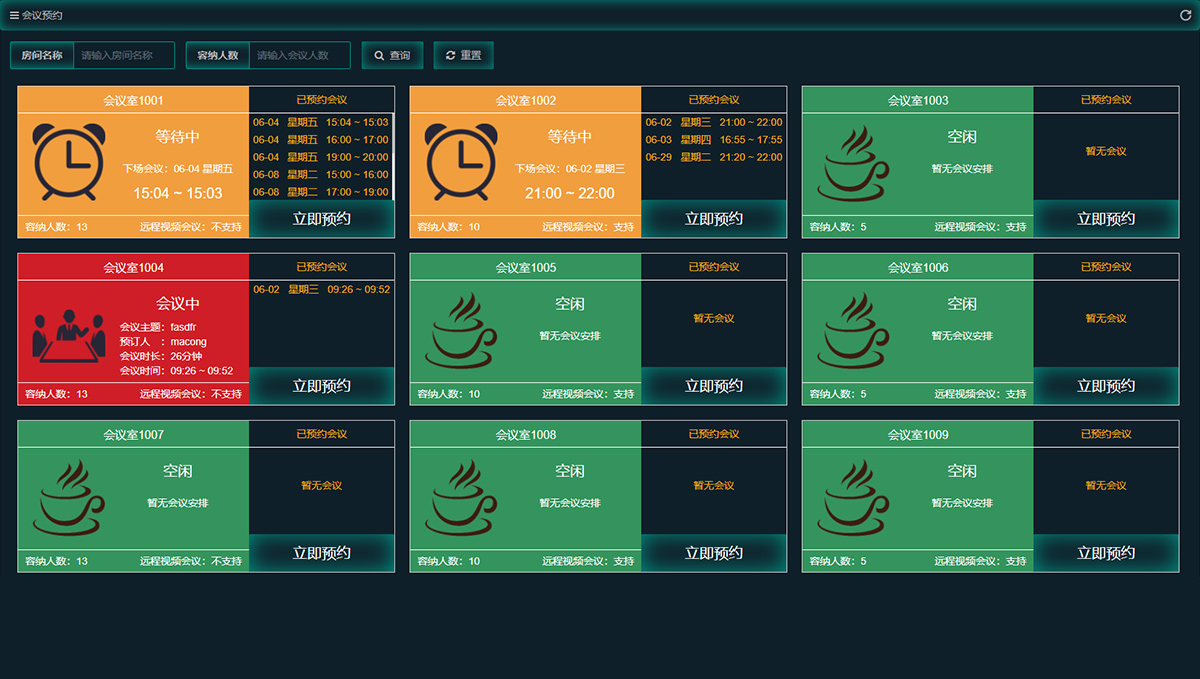The height and width of the screenshot is (679, 1200).
Task: Click 立即预约 for 会议室1008
Action: pos(714,553)
